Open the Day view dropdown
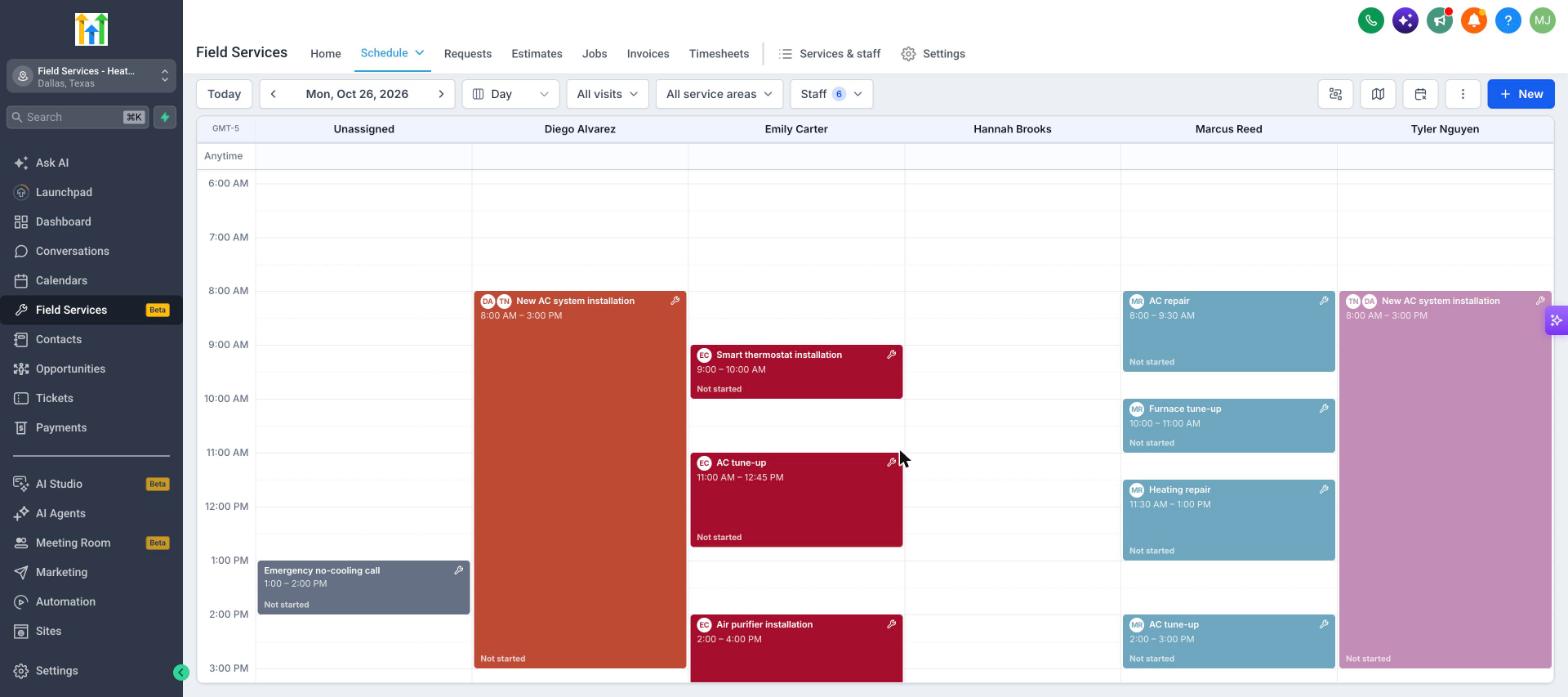1568x697 pixels. [510, 94]
